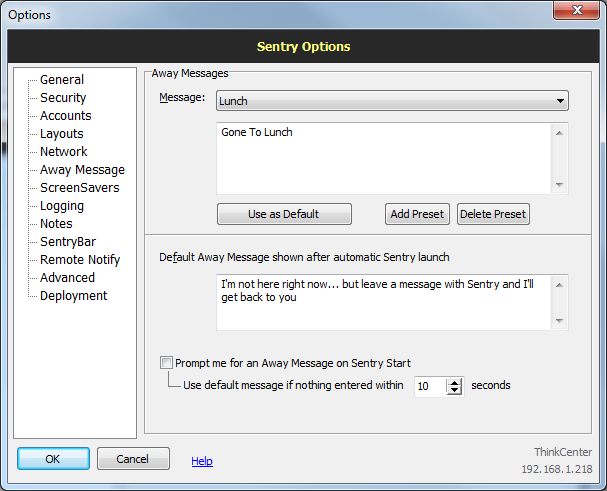This screenshot has height=491, width=607.
Task: Click scroll up arrow in preset message box
Action: coord(559,133)
